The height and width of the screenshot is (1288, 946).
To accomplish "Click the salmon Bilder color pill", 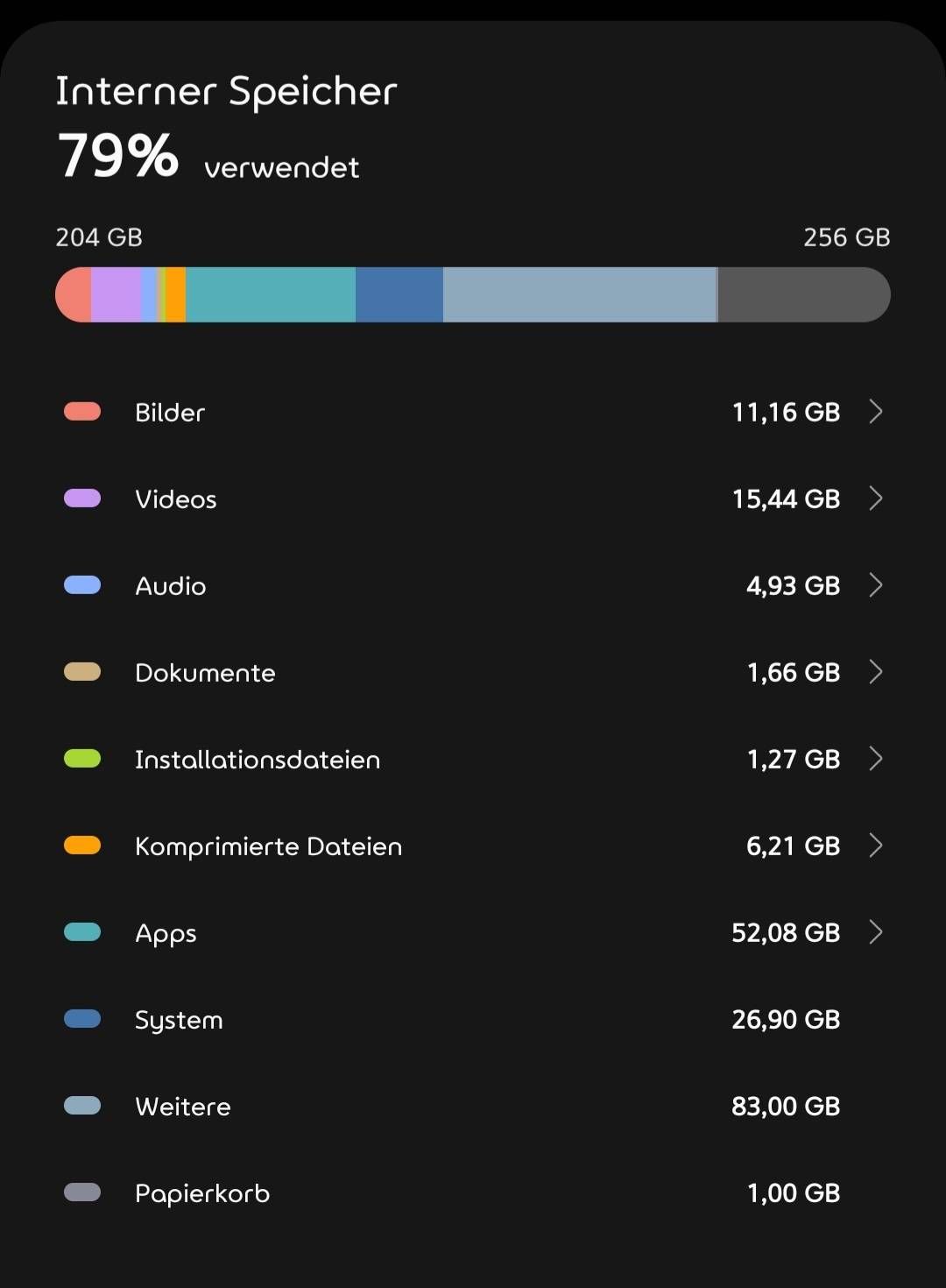I will (x=82, y=412).
